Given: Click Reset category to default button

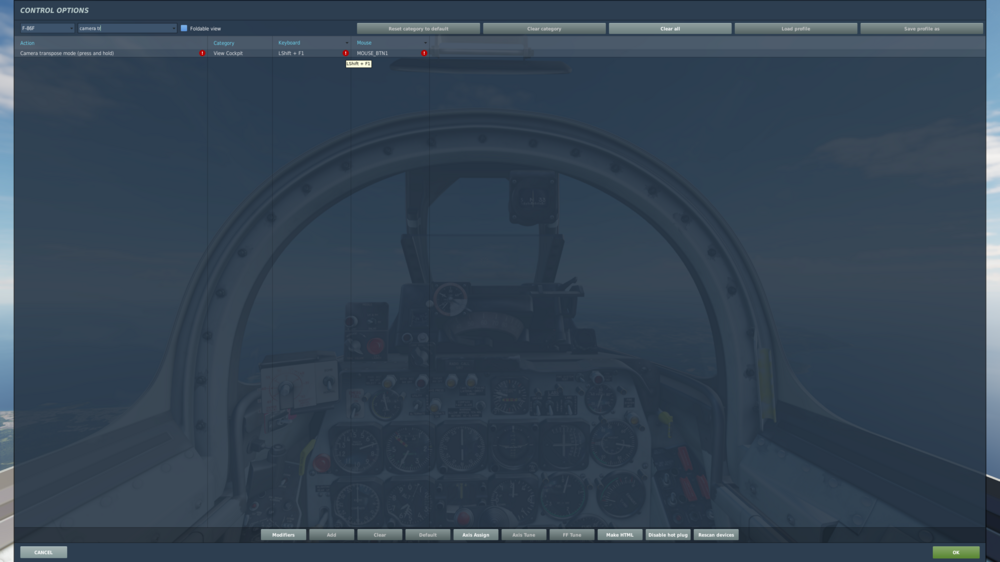Looking at the screenshot, I should point(418,29).
